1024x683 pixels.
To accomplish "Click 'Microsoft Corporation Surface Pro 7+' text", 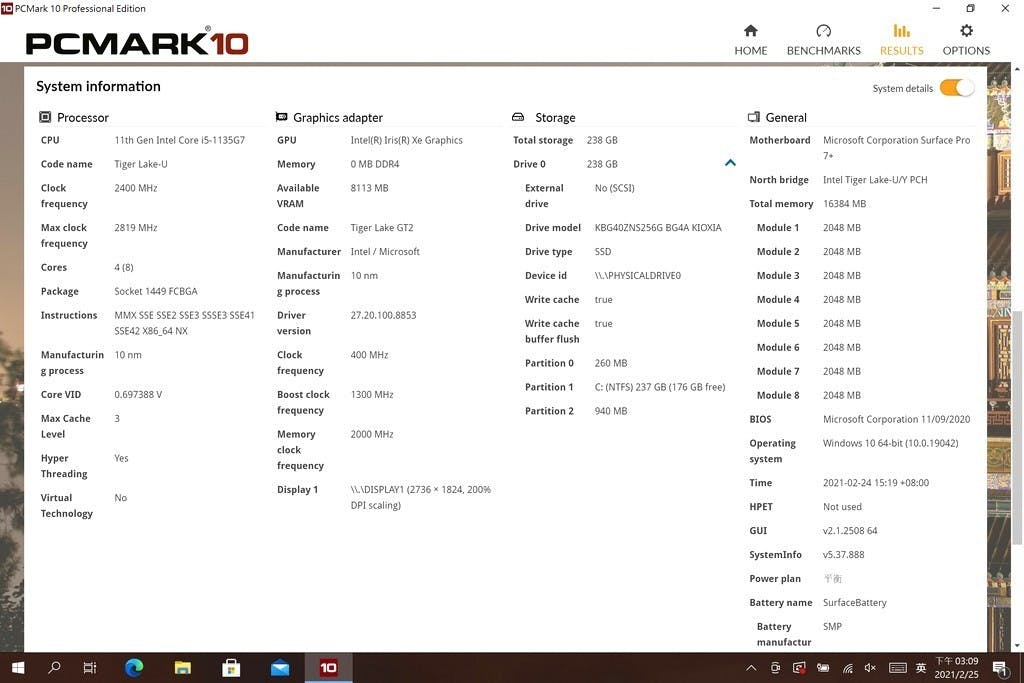I will tap(896, 148).
